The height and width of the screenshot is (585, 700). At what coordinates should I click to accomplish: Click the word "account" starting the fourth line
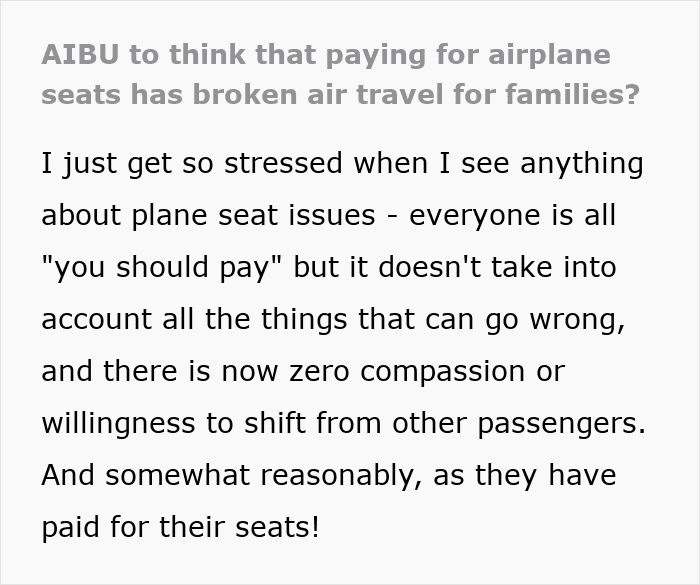pyautogui.click(x=104, y=319)
